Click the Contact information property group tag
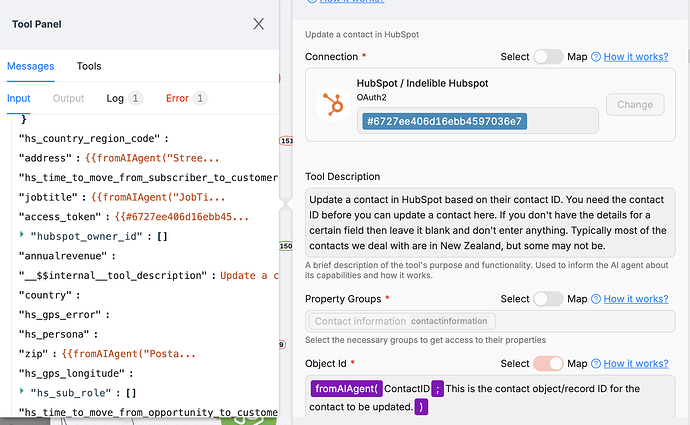The height and width of the screenshot is (425, 690). point(402,321)
